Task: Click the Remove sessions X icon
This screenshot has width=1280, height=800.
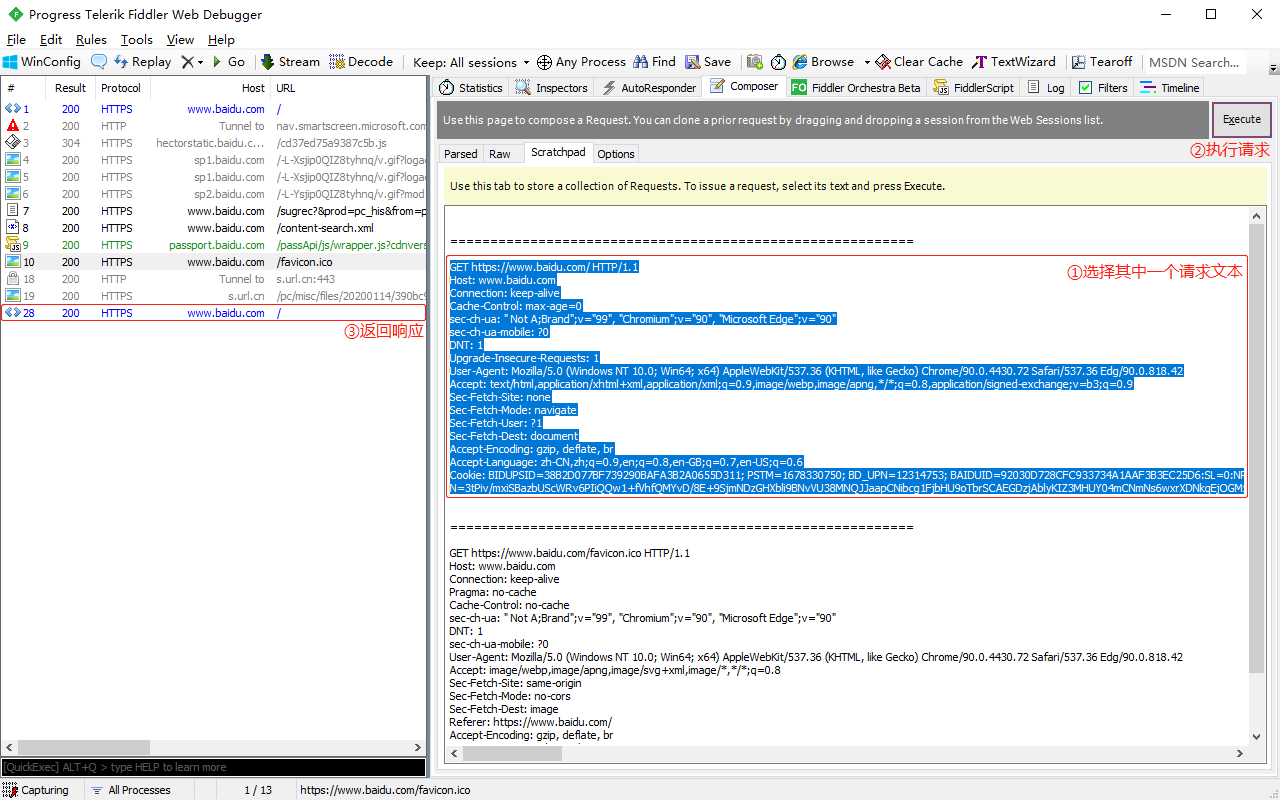Action: tap(187, 62)
